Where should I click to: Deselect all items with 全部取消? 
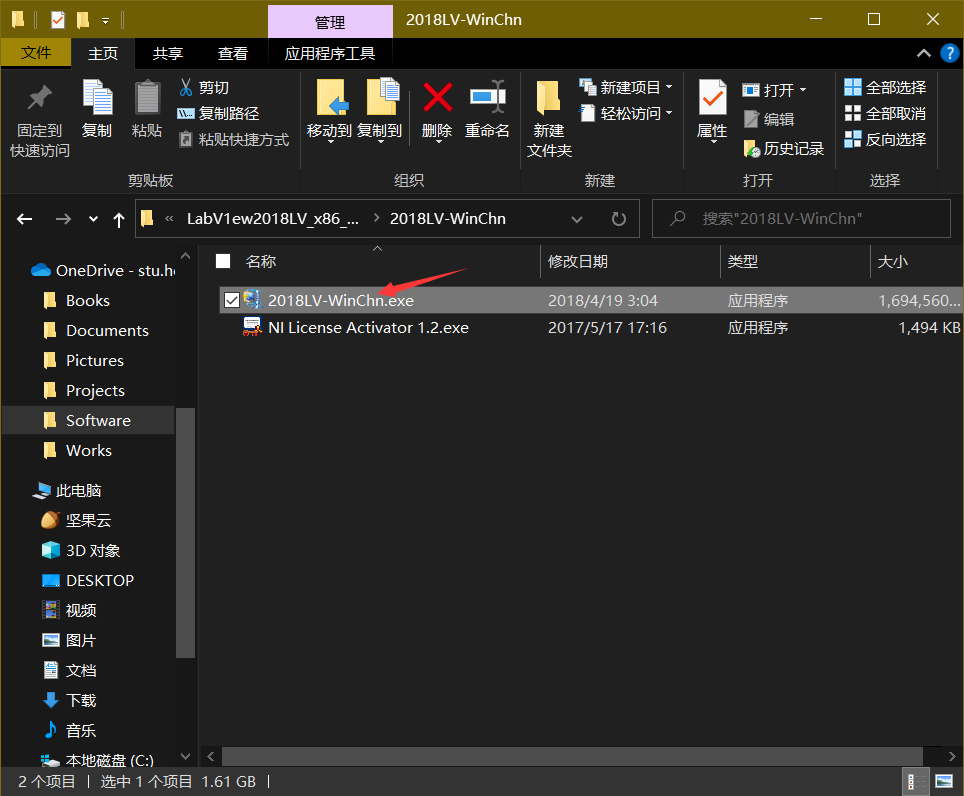(885, 113)
